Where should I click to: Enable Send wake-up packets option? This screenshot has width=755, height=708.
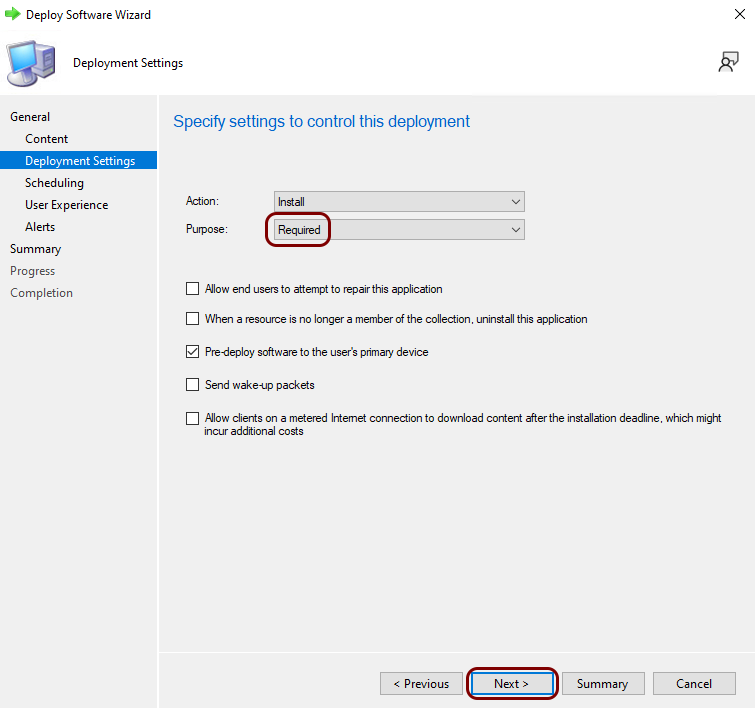pos(193,384)
